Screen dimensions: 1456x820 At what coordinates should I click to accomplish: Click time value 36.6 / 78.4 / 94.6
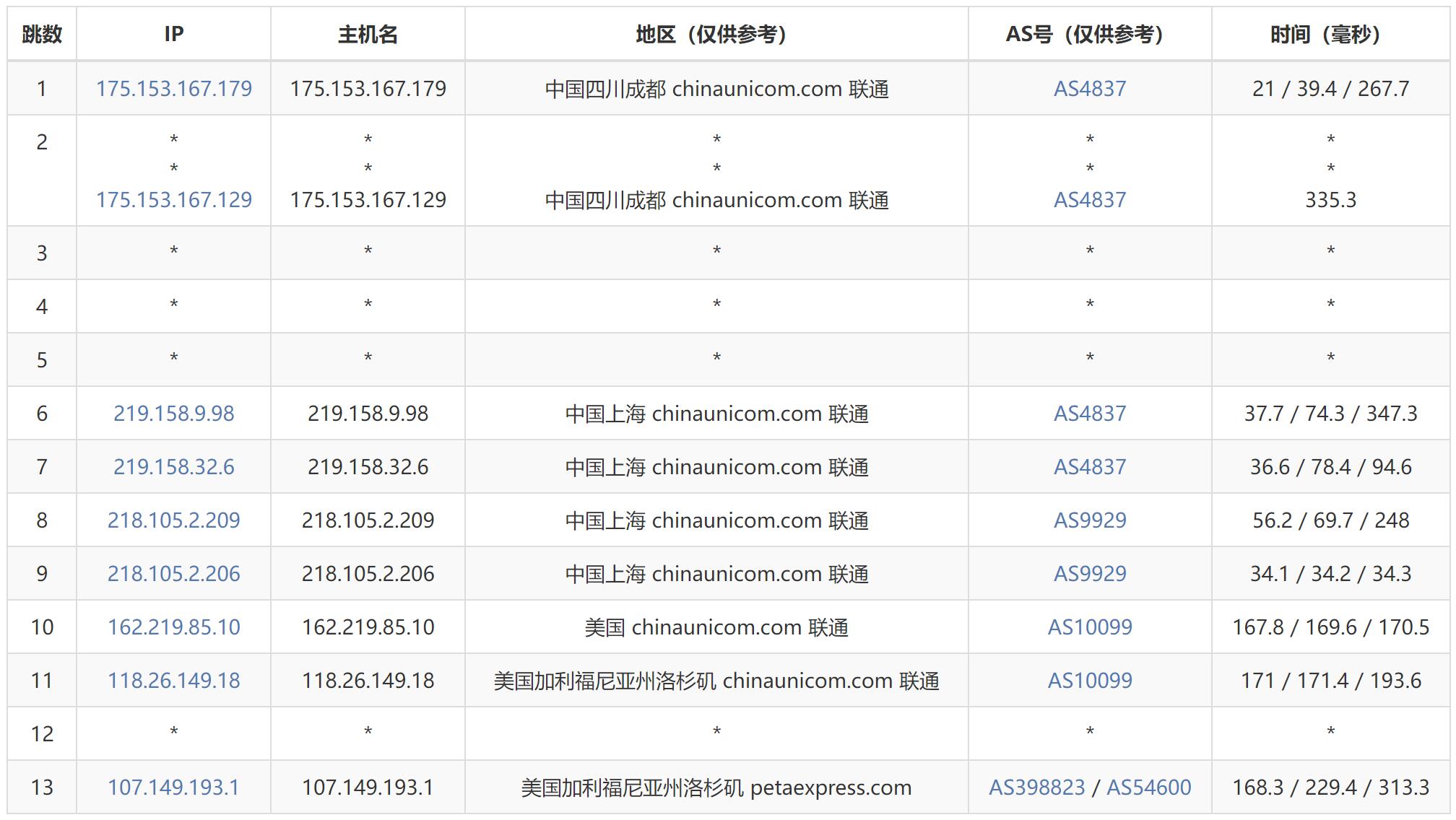tap(1331, 467)
